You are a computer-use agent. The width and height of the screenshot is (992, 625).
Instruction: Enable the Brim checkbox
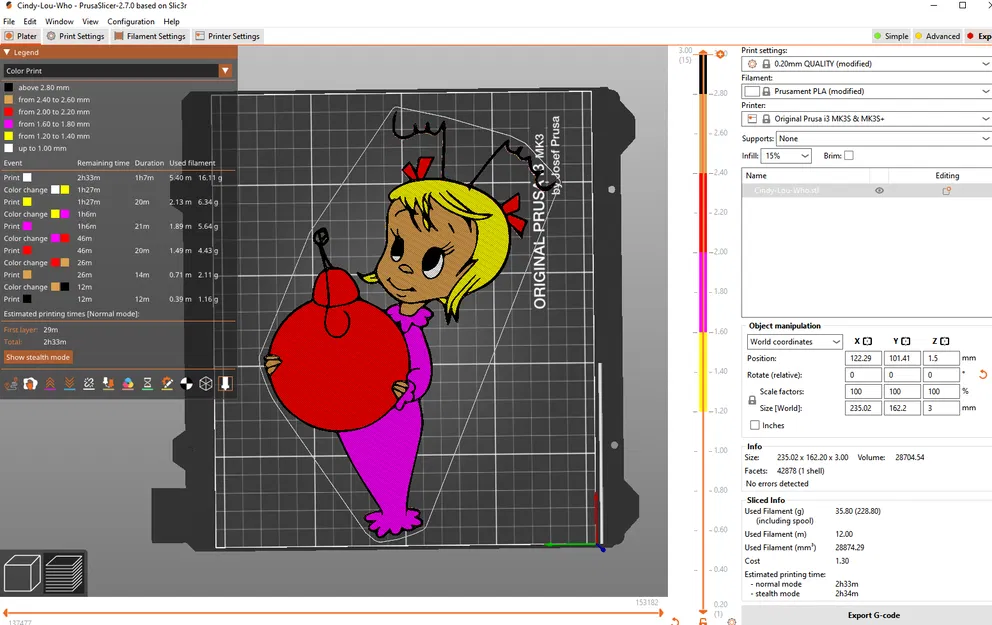click(848, 155)
